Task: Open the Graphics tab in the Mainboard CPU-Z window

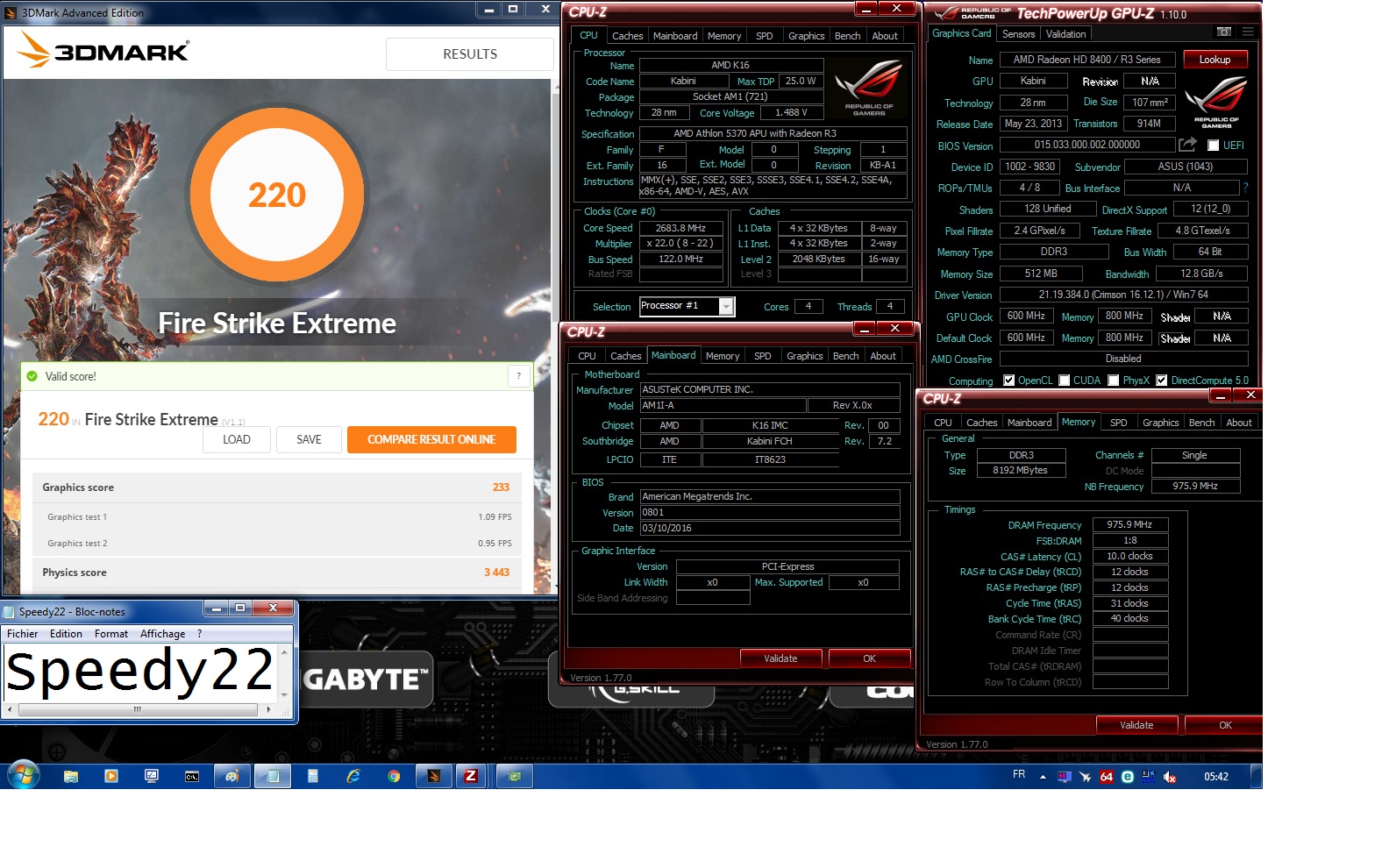Action: pos(805,356)
